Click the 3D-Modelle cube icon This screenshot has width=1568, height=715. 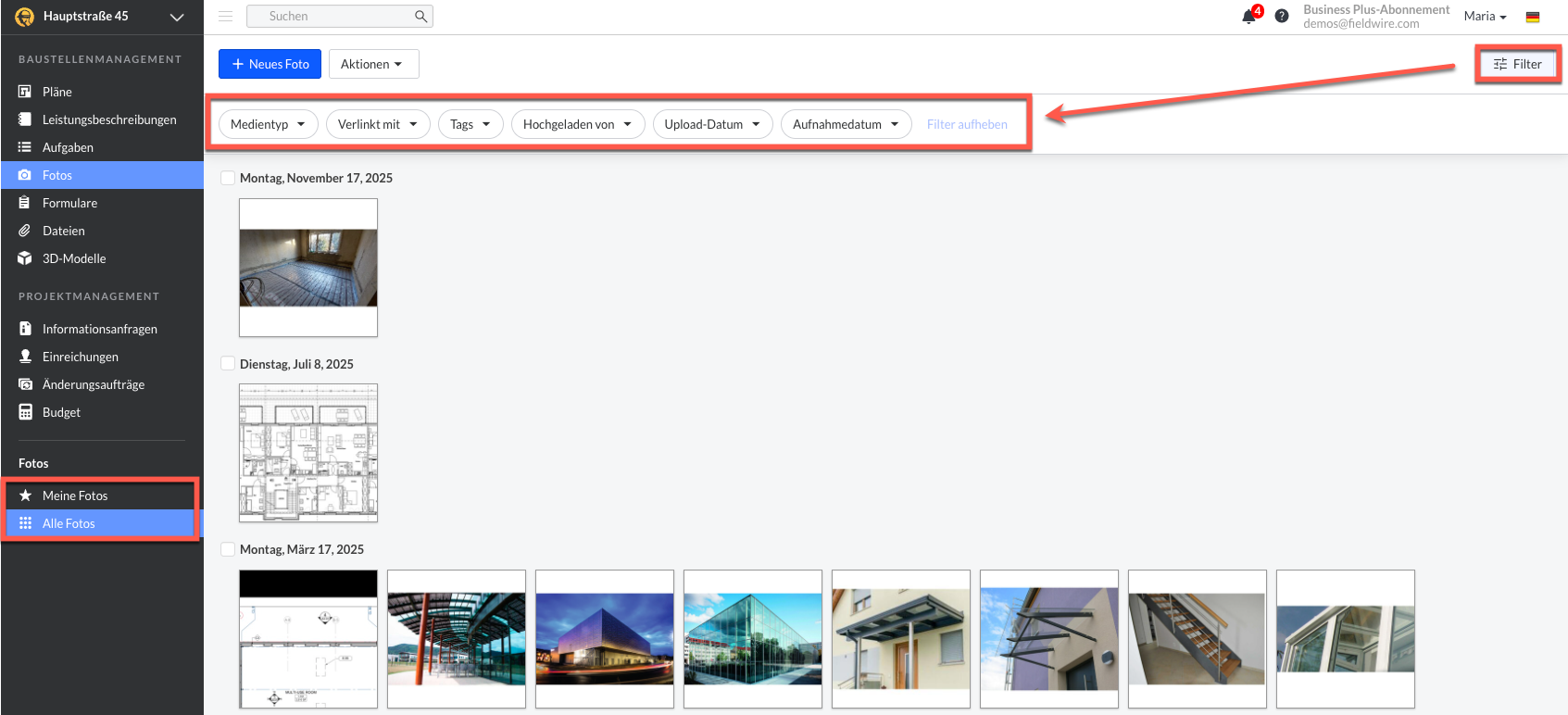pyautogui.click(x=25, y=258)
